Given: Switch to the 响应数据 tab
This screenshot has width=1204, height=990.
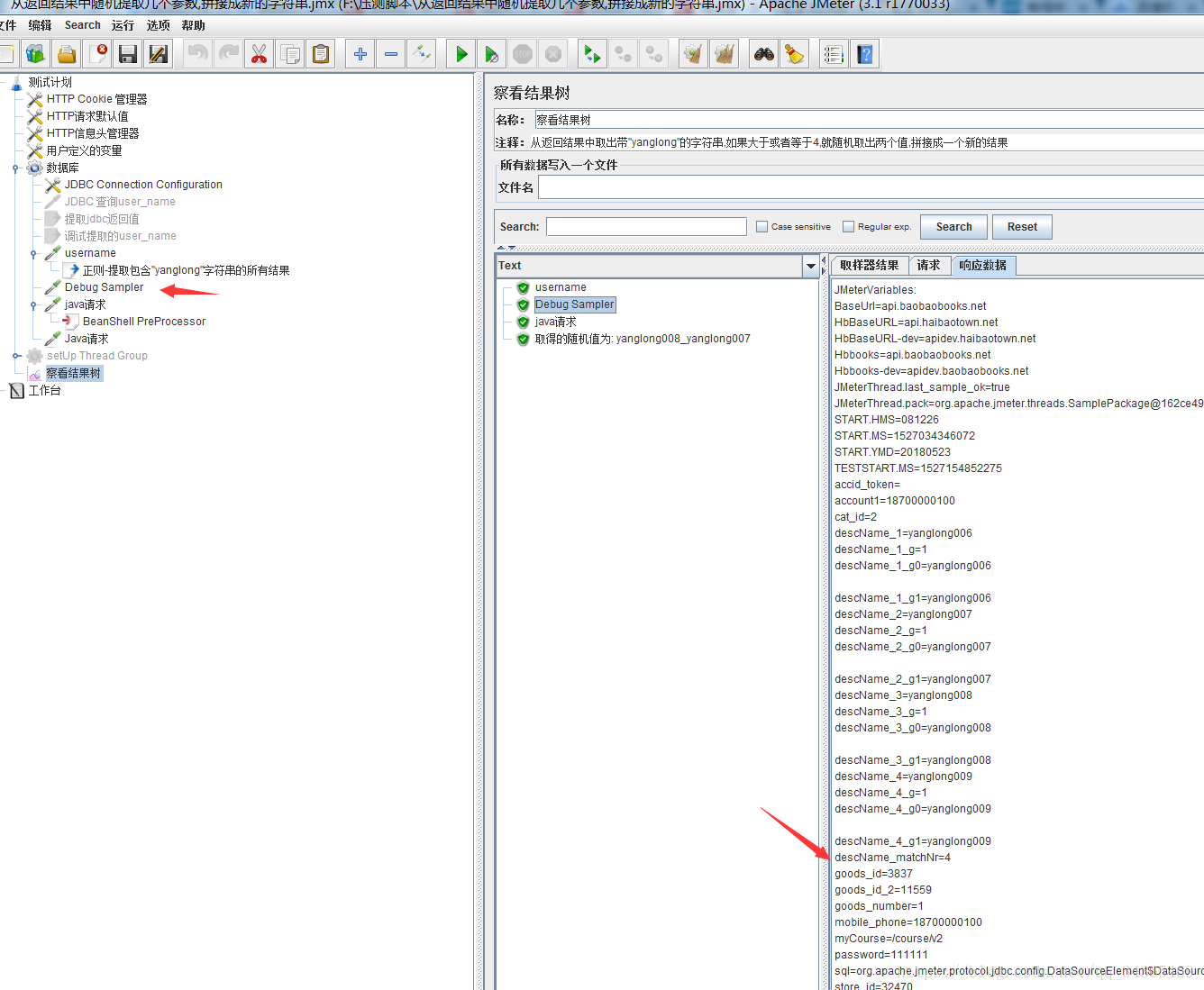Looking at the screenshot, I should tap(982, 266).
